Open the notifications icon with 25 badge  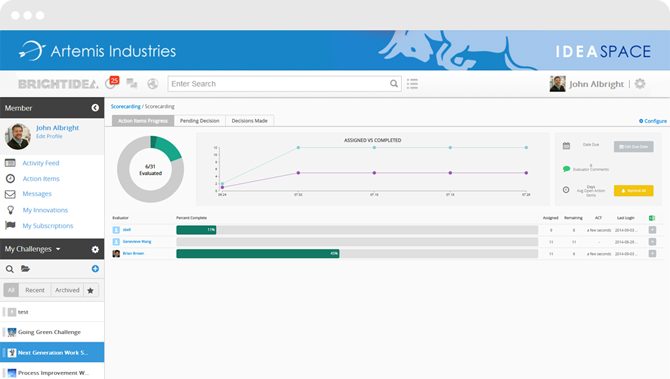click(112, 83)
